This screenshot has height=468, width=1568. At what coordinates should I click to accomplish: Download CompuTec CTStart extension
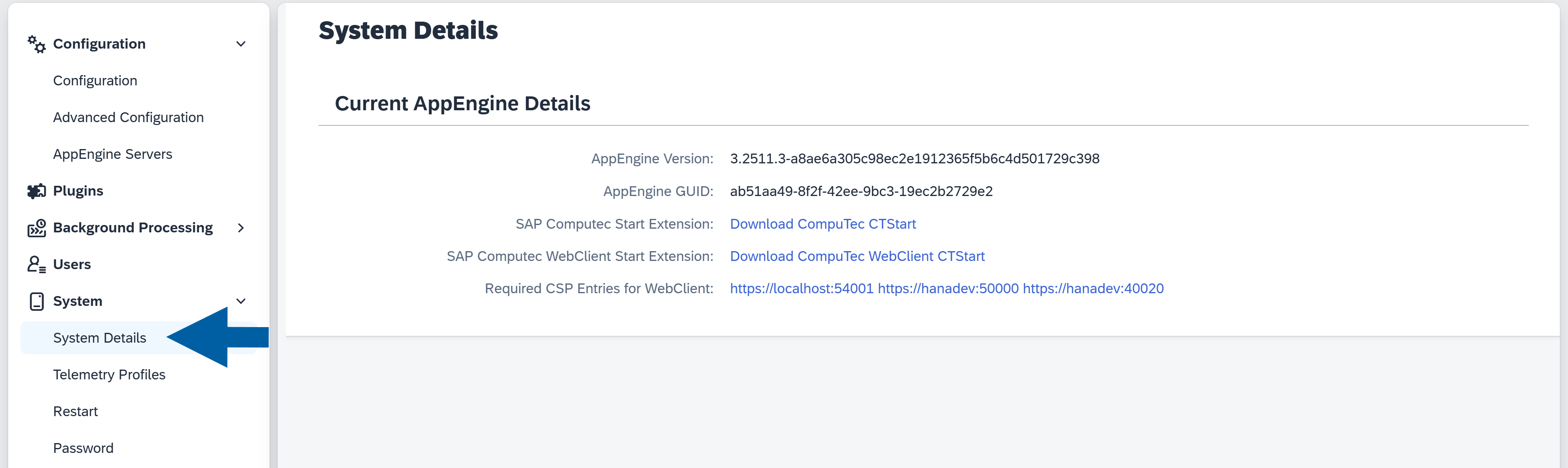(823, 223)
